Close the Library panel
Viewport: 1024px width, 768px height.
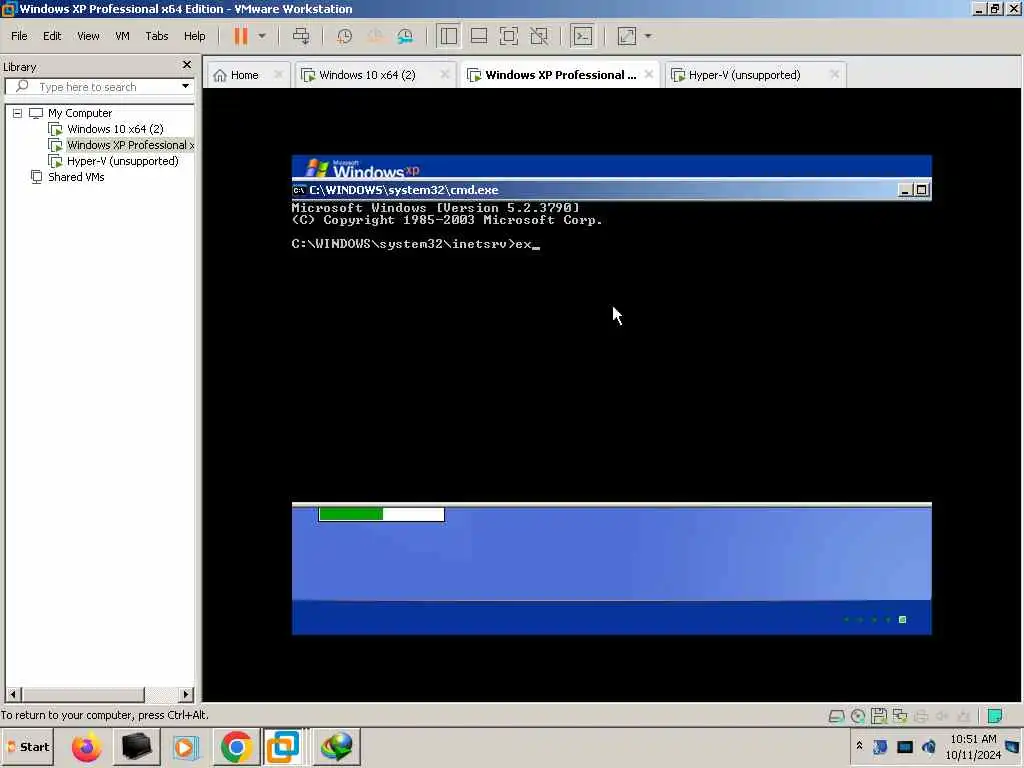(187, 65)
